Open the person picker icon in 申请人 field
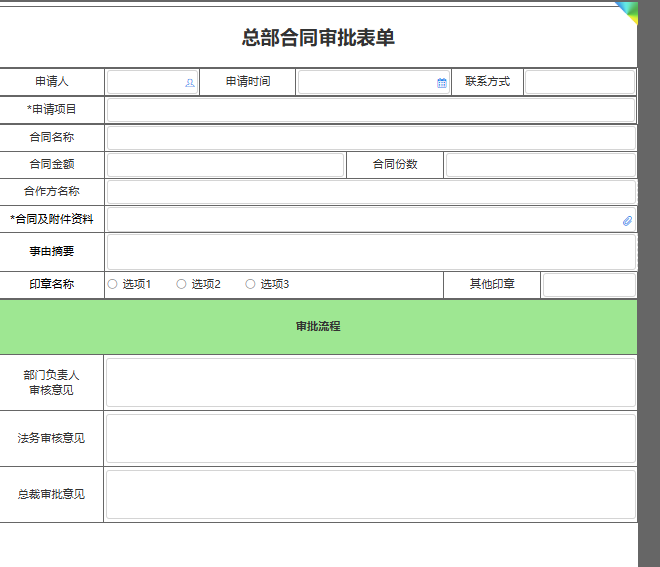 click(190, 83)
